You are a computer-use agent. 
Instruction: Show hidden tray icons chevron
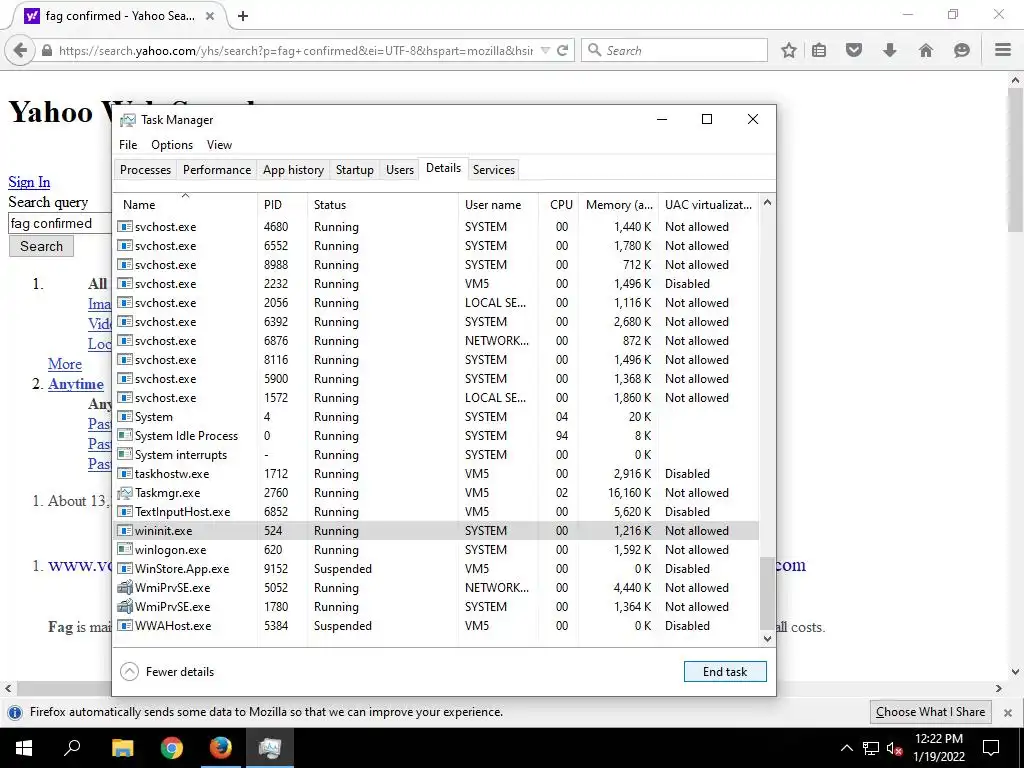[846, 748]
